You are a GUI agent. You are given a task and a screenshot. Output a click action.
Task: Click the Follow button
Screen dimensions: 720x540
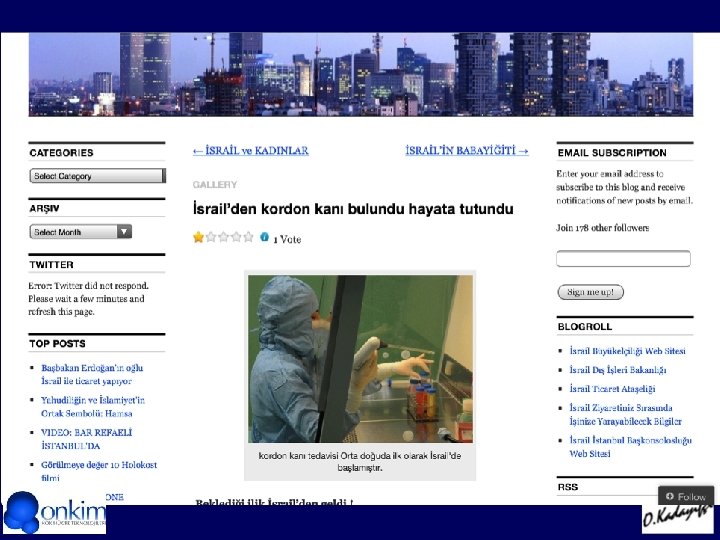pyautogui.click(x=686, y=496)
